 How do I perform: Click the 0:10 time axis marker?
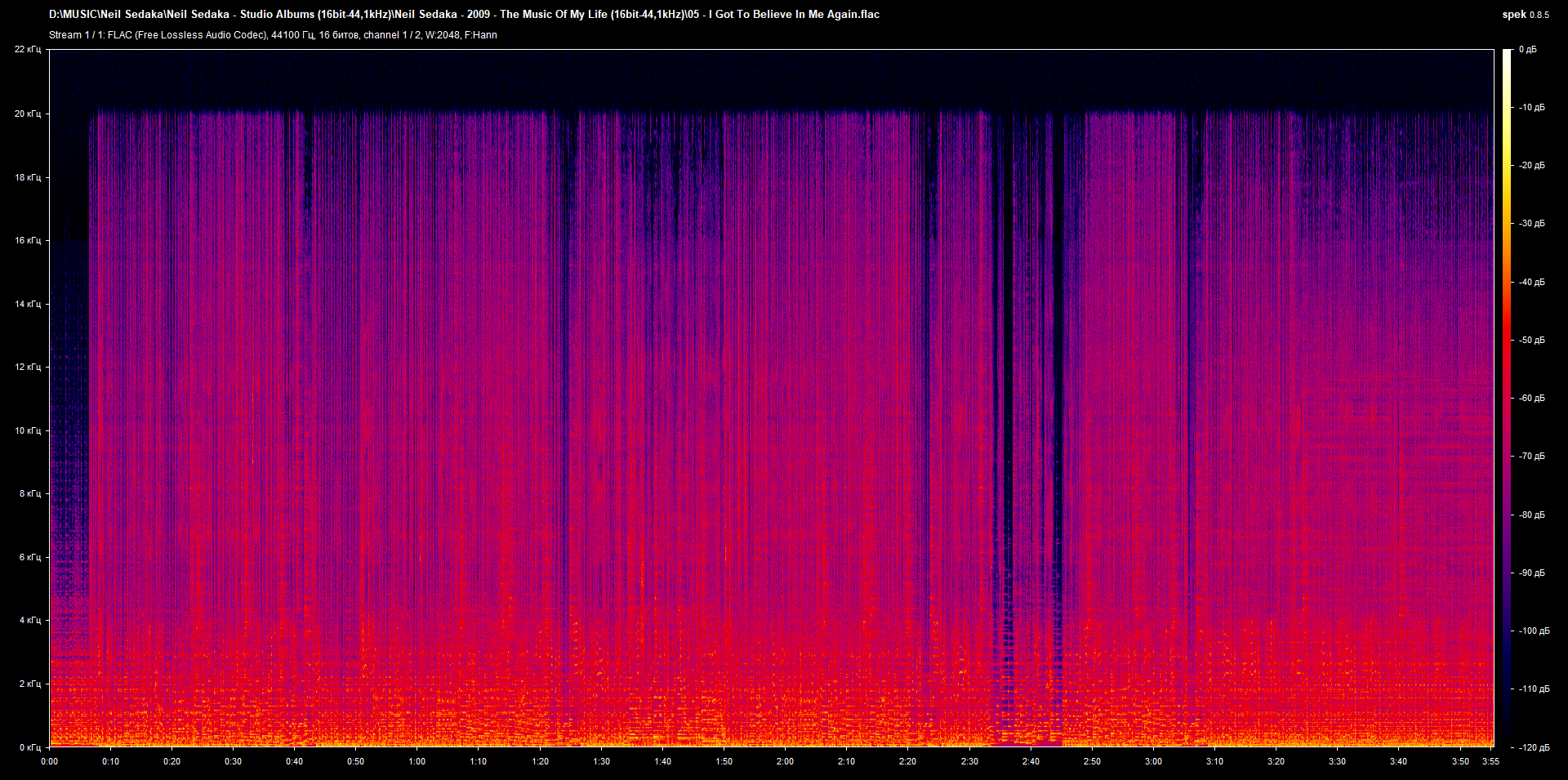tap(110, 761)
